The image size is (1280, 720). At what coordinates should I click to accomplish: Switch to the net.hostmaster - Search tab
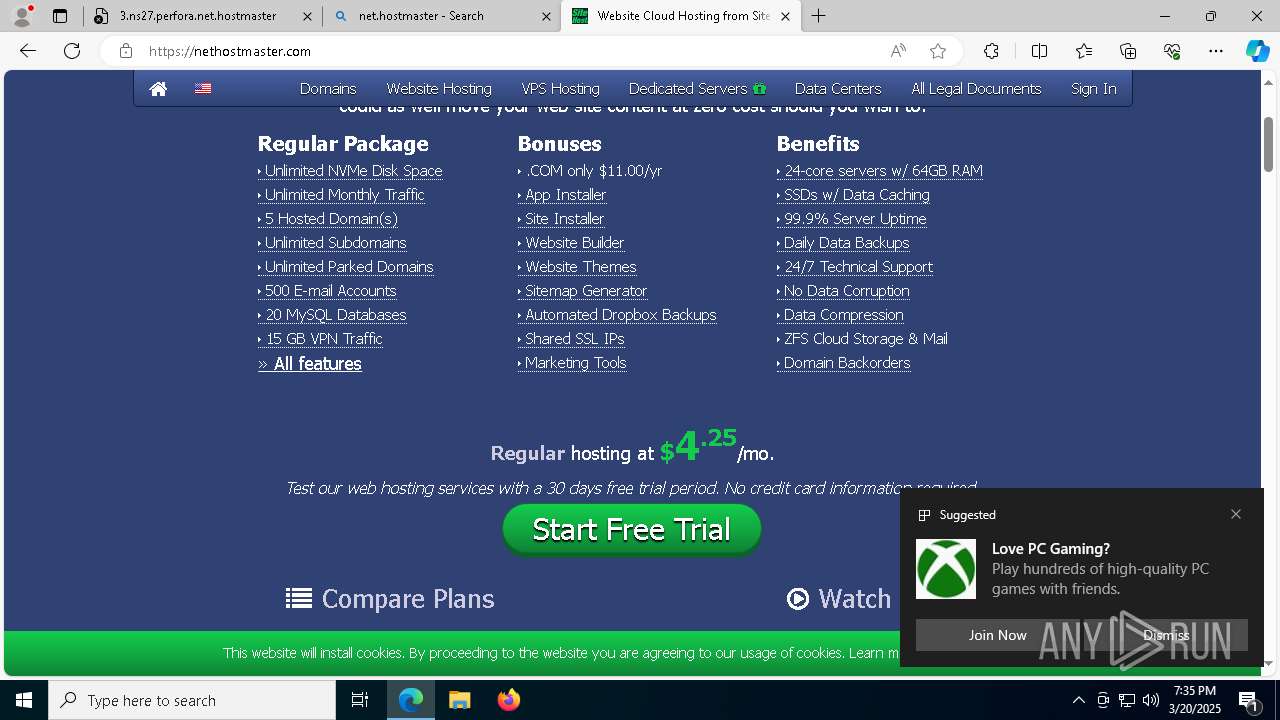(x=441, y=16)
